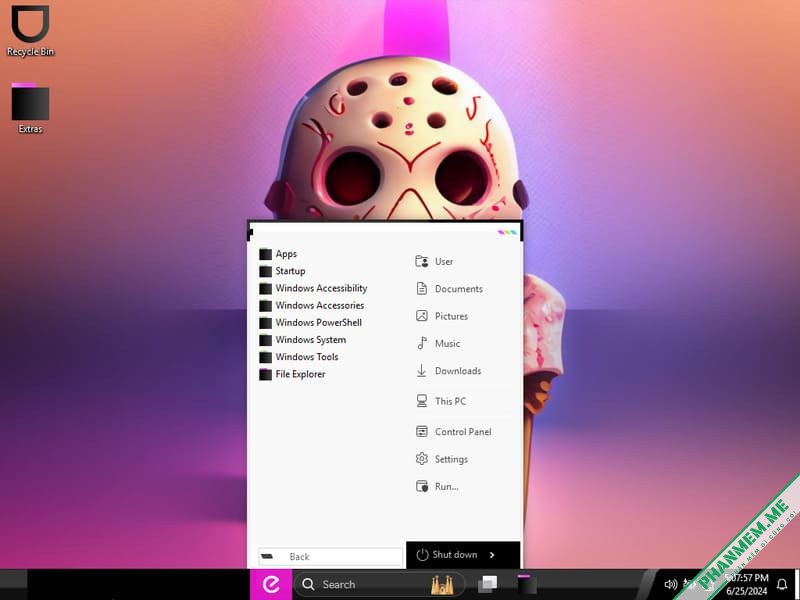Screen dimensions: 800x600
Task: Click the Apps folder icon
Action: (265, 254)
